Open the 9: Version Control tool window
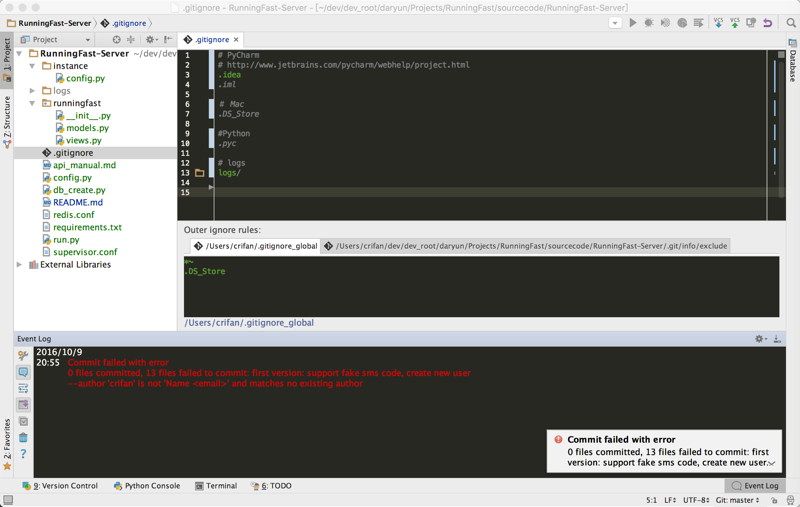Screen dimensions: 800x507 click(x=60, y=486)
